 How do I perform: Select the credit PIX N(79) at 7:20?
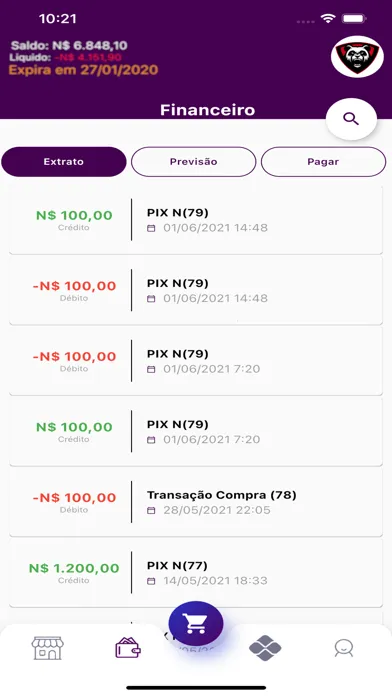(196, 431)
